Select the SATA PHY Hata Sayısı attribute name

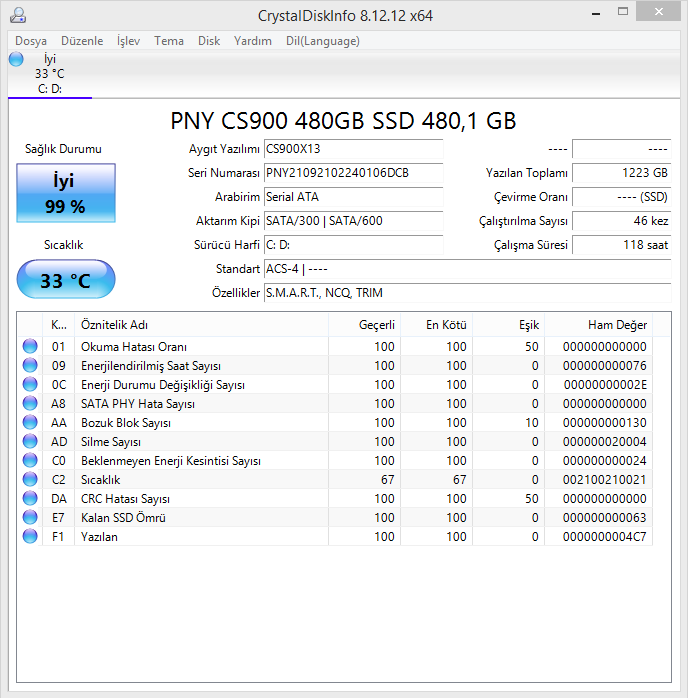(138, 404)
